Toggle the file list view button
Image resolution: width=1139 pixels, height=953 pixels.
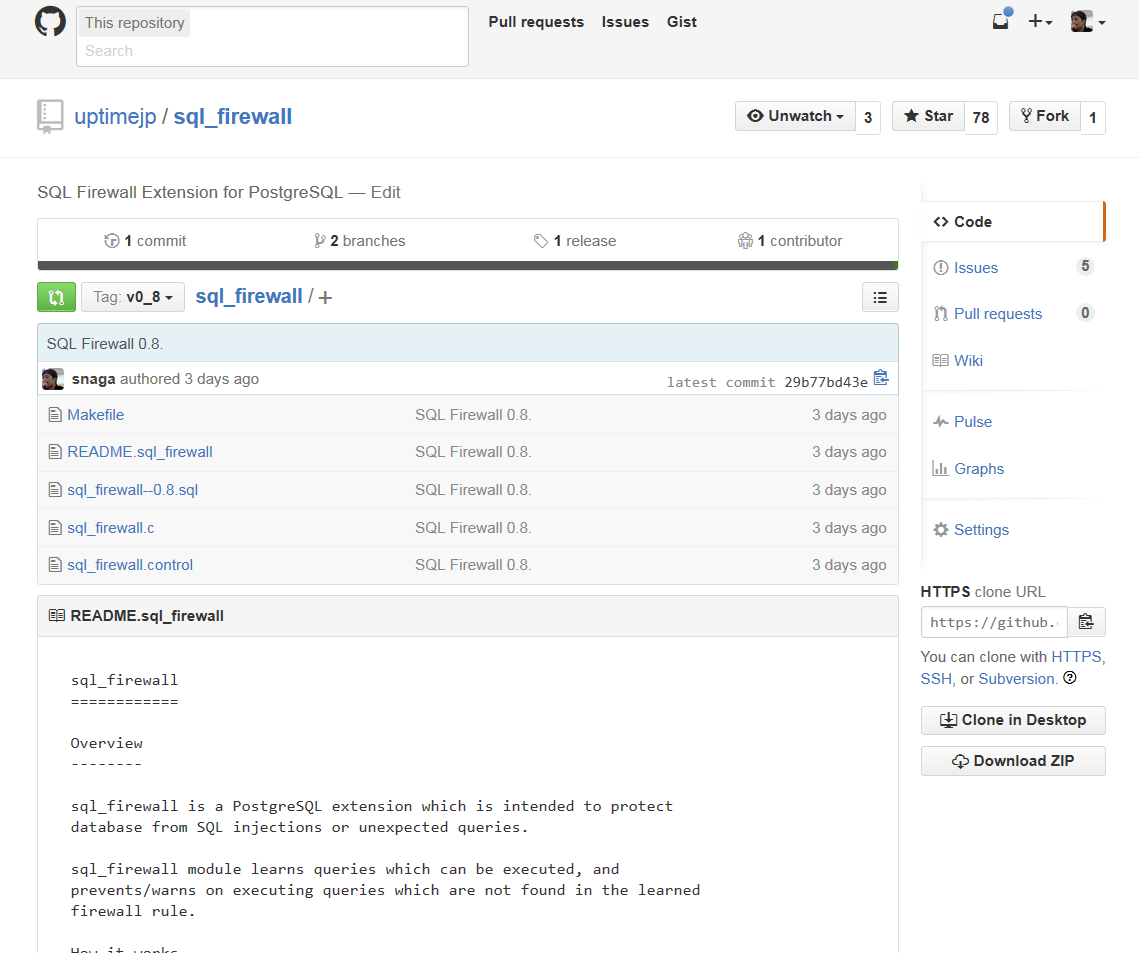pos(880,297)
